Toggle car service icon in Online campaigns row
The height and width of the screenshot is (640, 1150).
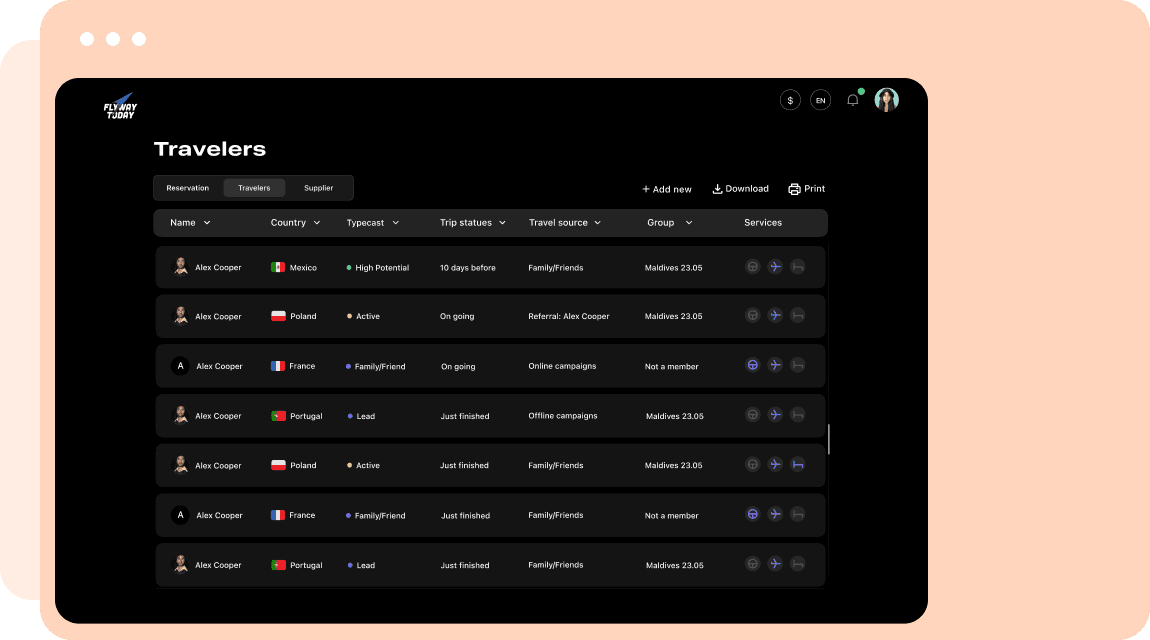coord(752,365)
